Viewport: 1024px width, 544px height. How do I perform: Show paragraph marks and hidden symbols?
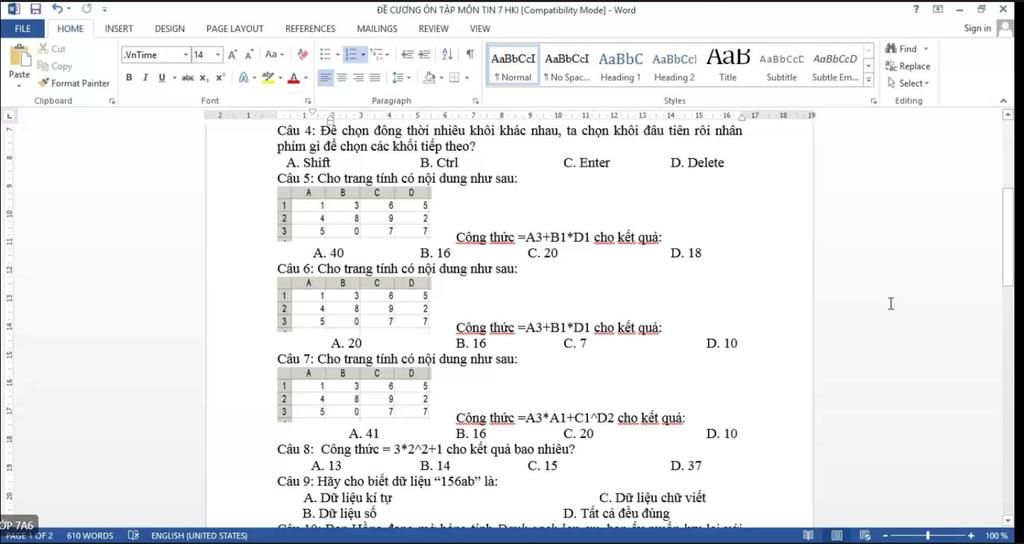470,55
